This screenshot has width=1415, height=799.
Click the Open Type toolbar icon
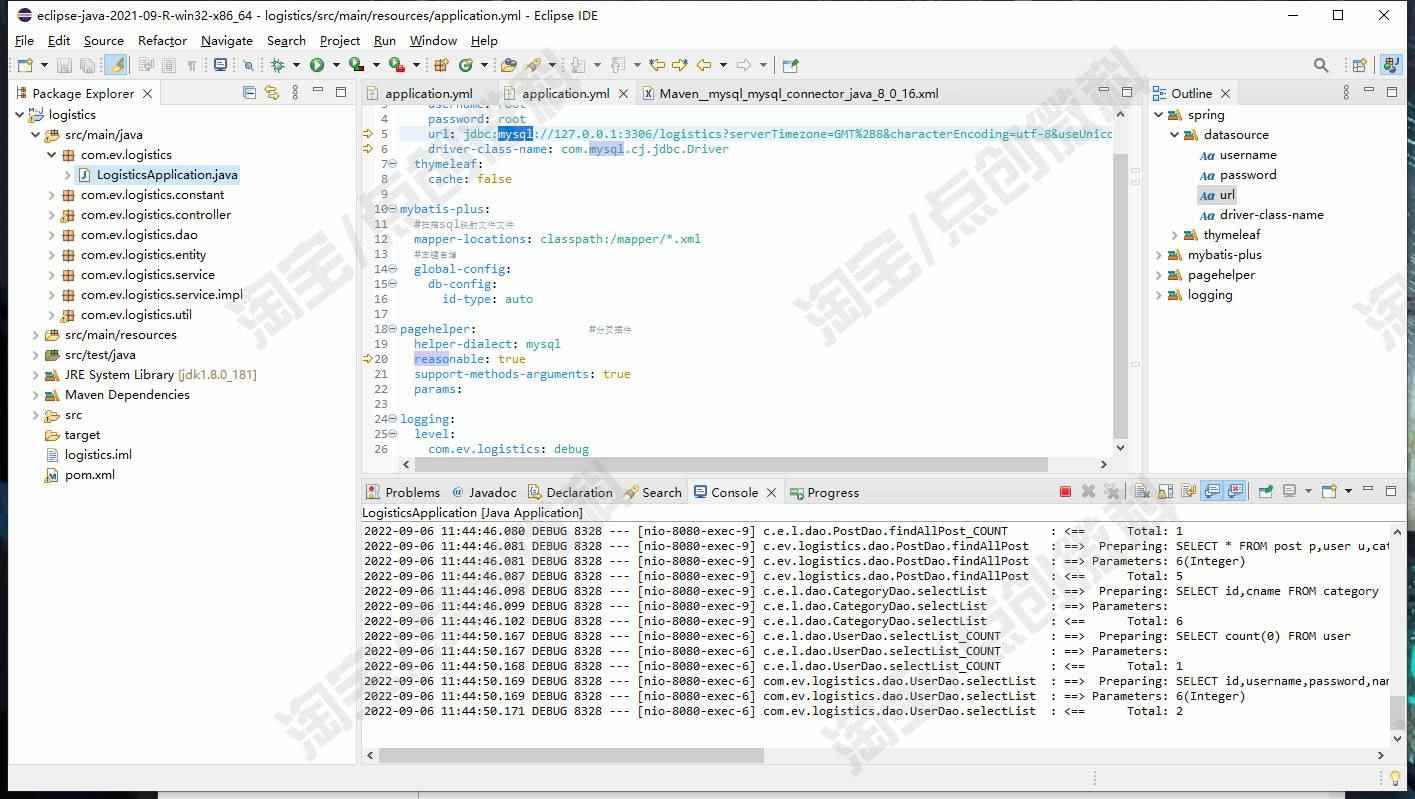click(509, 65)
